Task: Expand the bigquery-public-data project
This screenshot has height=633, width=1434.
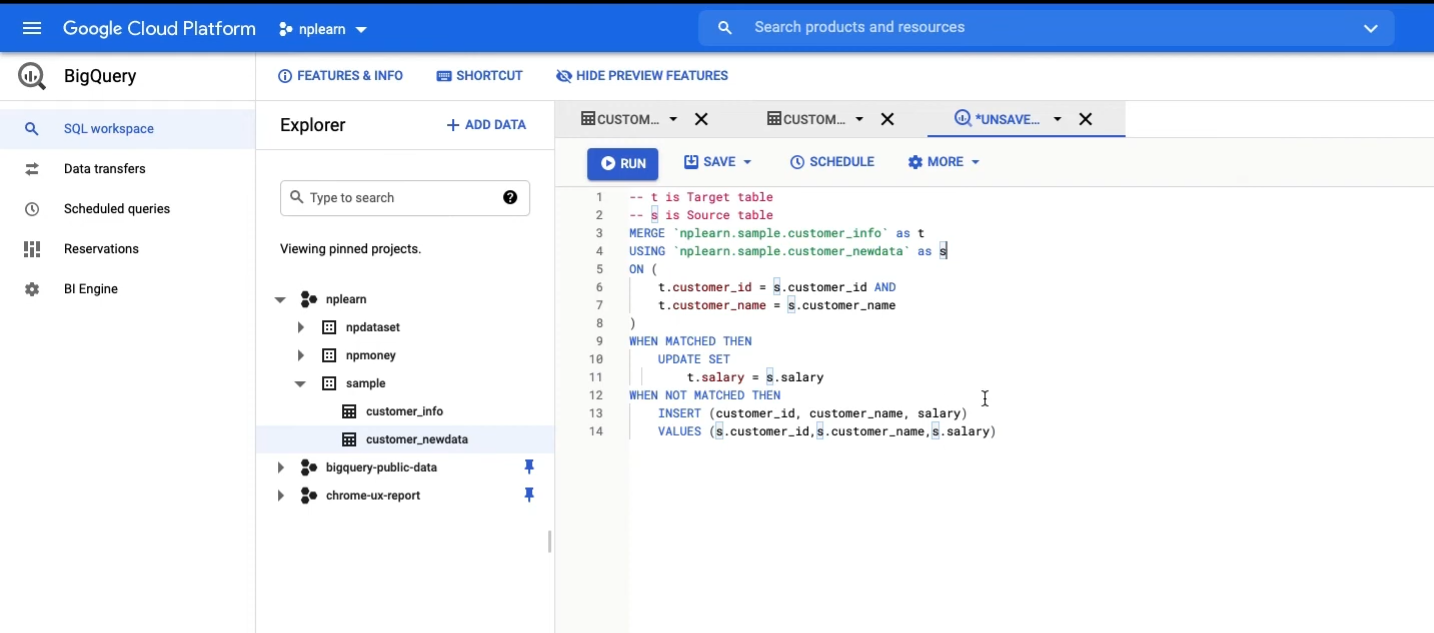Action: pyautogui.click(x=280, y=467)
